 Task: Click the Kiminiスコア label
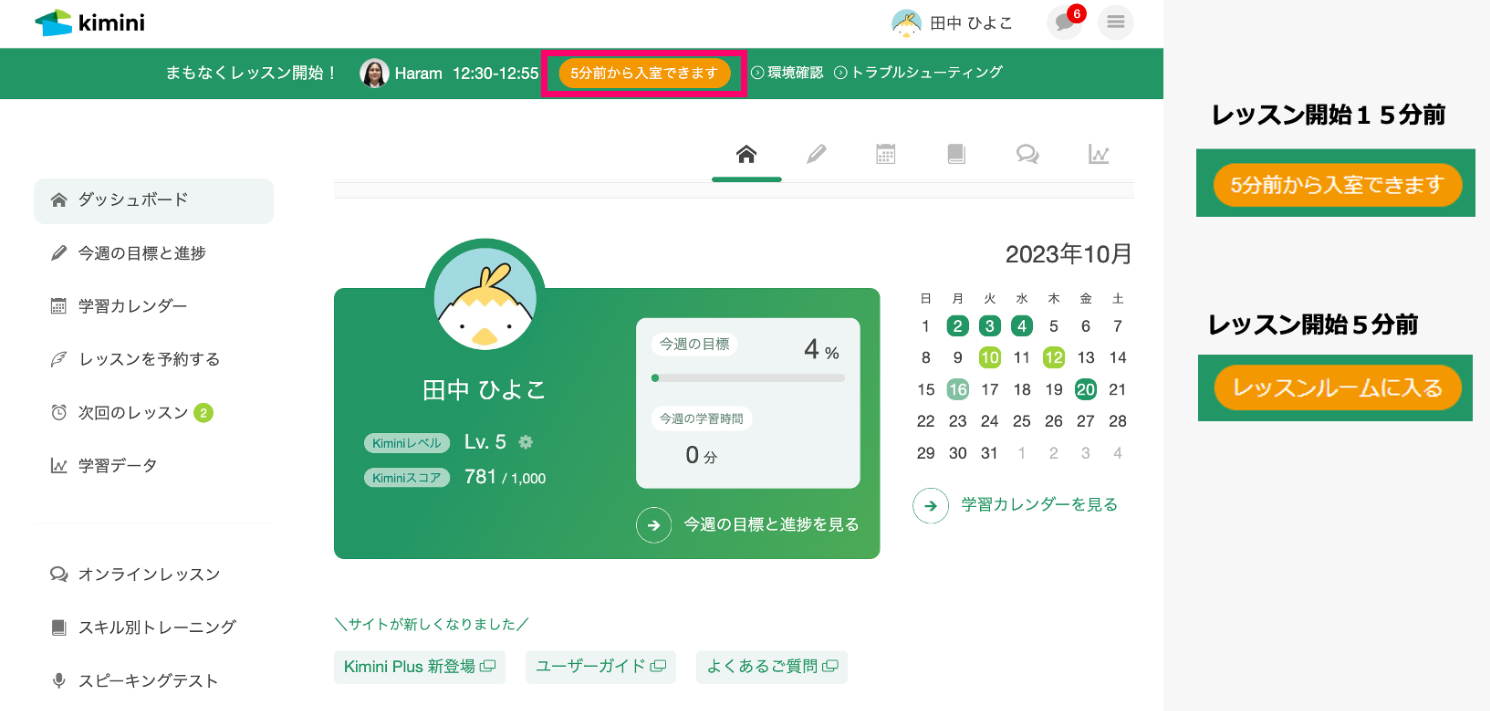point(408,478)
